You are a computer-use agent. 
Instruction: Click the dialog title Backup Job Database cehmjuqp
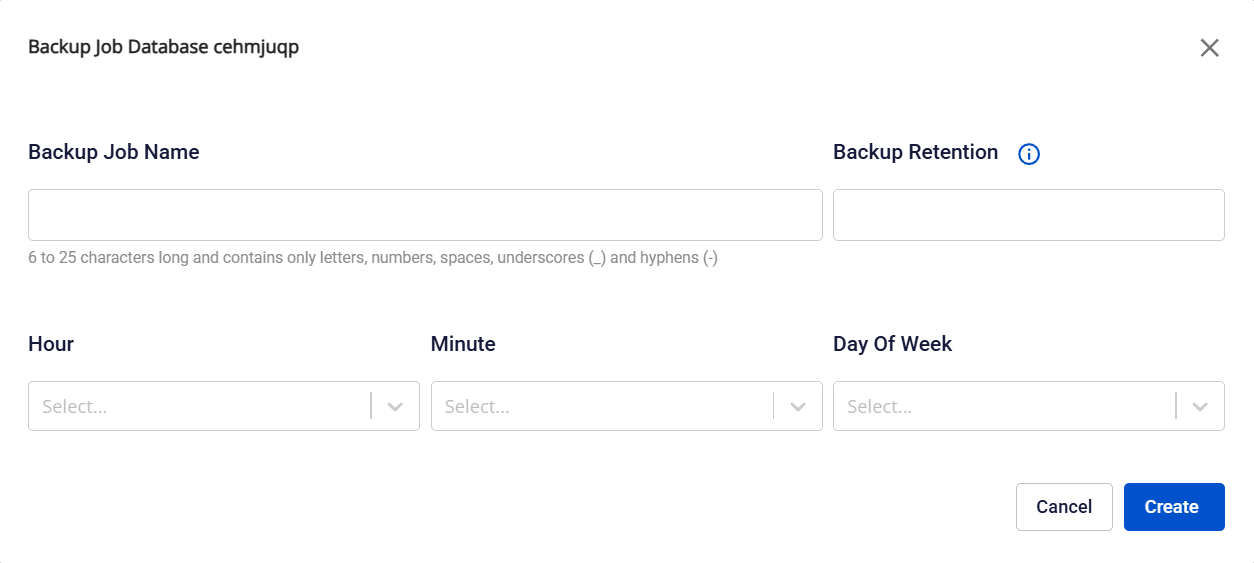pyautogui.click(x=163, y=47)
